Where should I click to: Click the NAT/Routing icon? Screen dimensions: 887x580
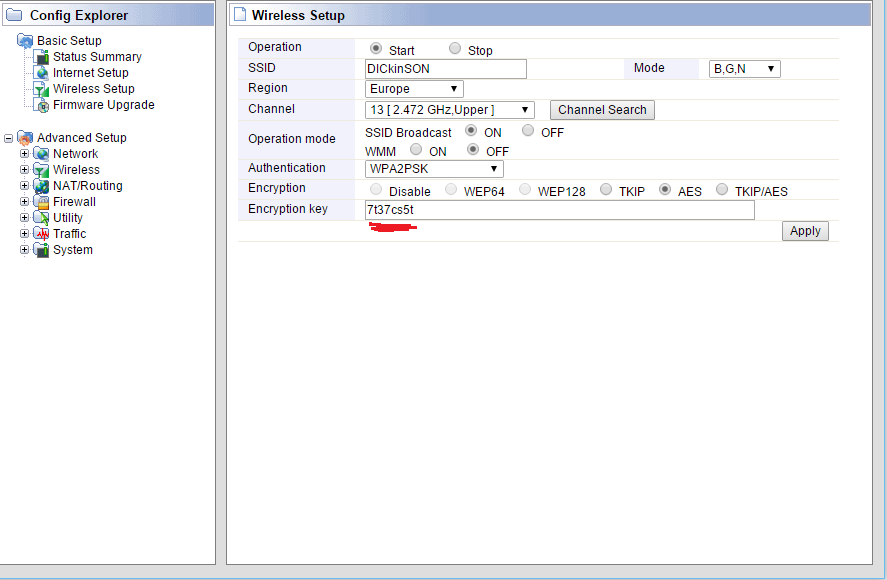pyautogui.click(x=41, y=186)
